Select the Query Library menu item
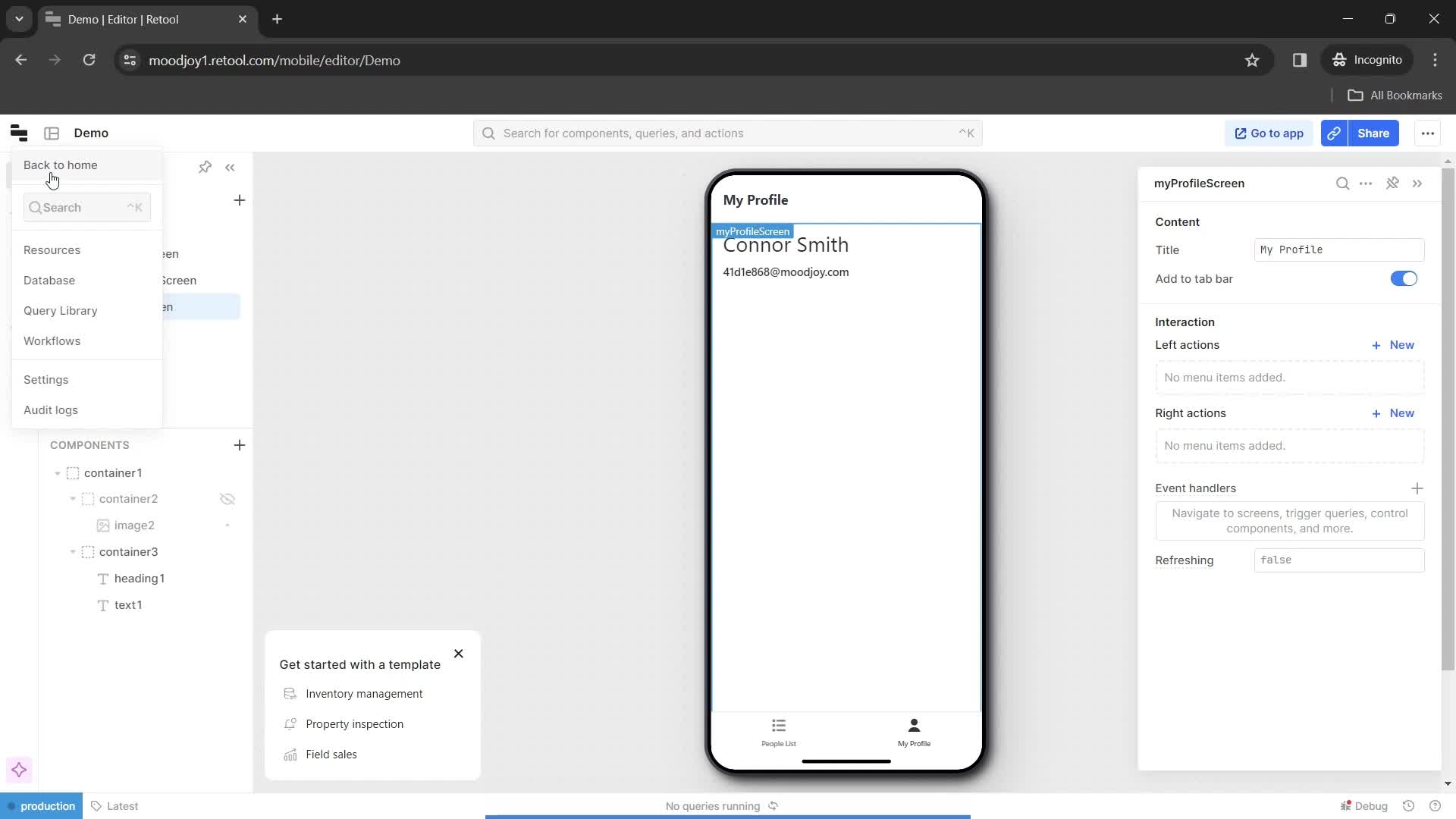Screen dimensions: 1456x819 coord(60,310)
